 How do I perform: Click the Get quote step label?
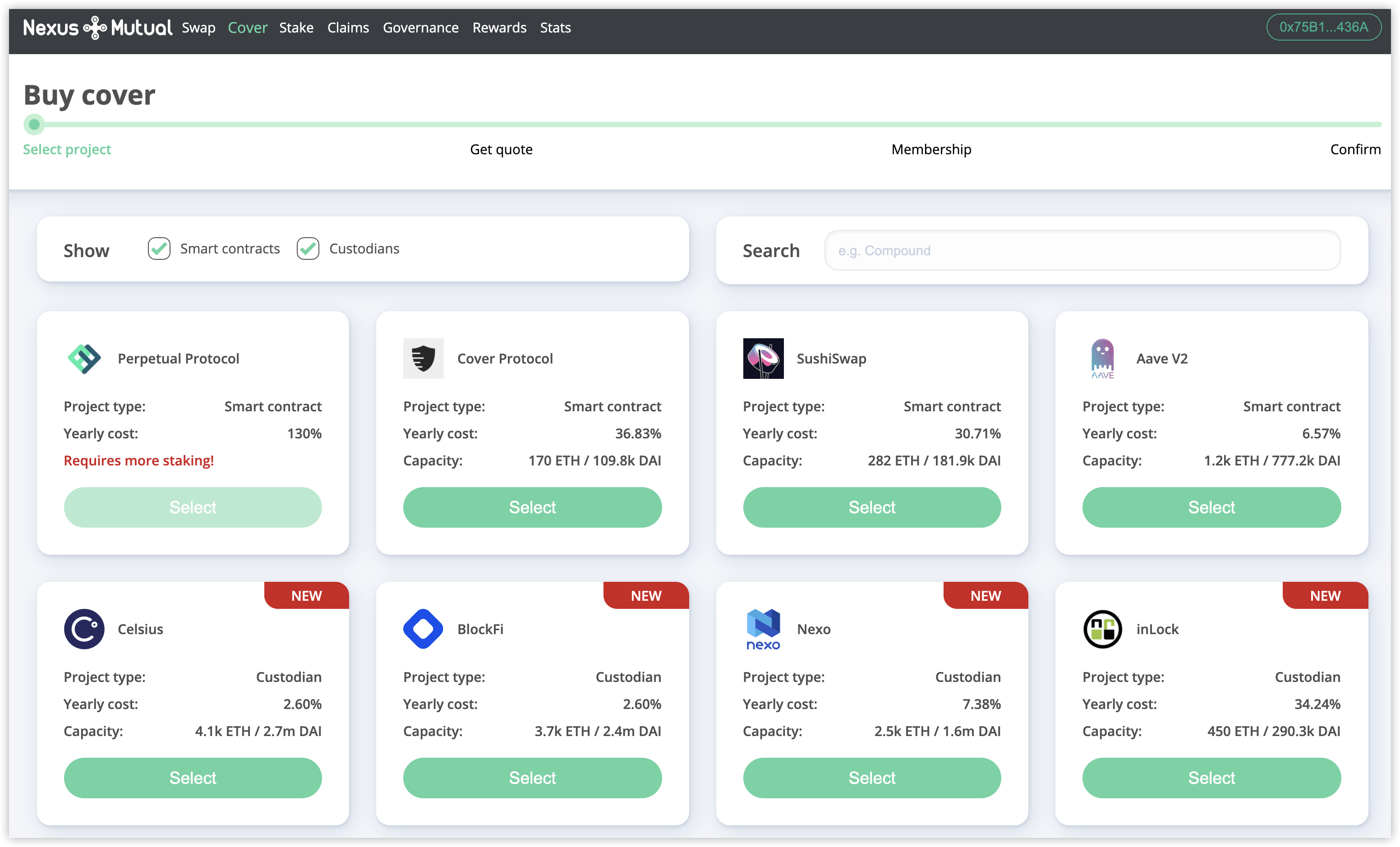[501, 149]
